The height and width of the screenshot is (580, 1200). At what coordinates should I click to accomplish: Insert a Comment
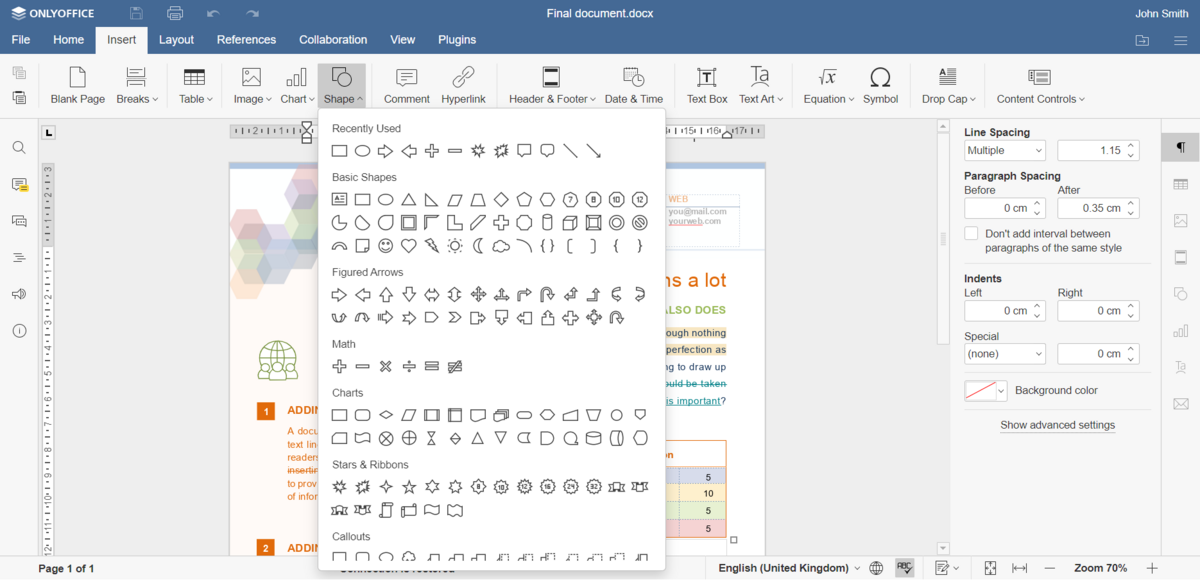point(407,86)
